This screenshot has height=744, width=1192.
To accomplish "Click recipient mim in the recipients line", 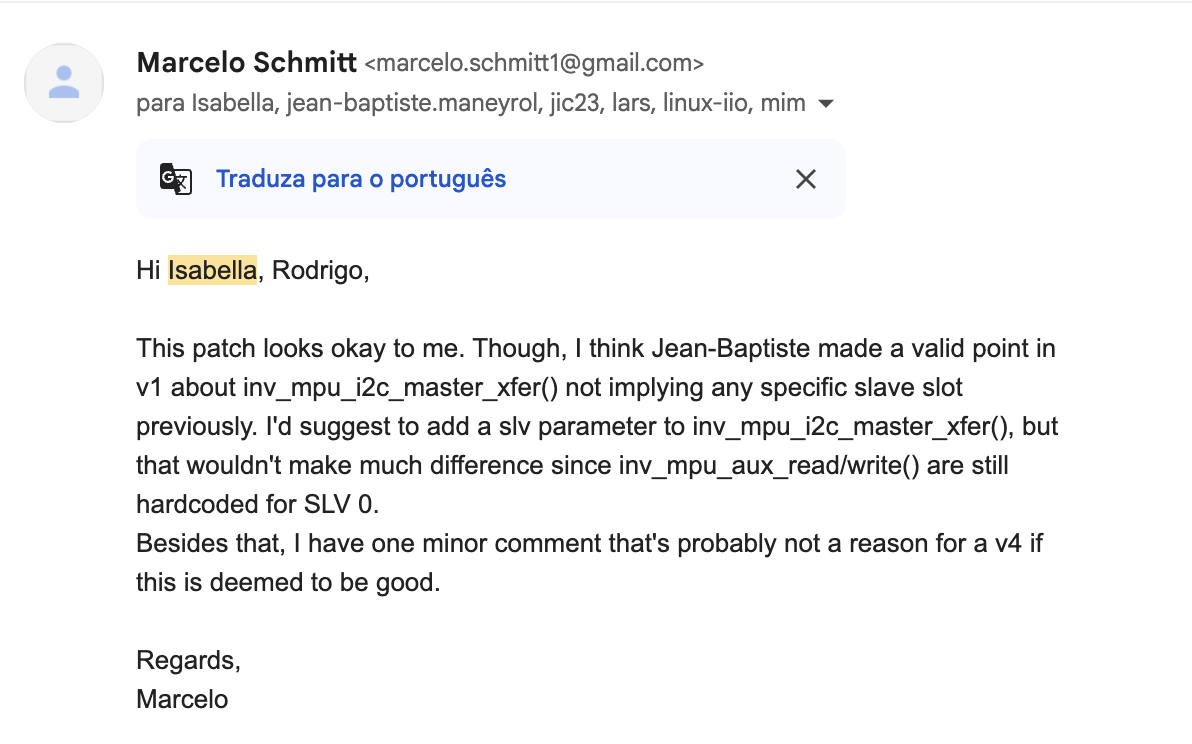I will tap(782, 103).
